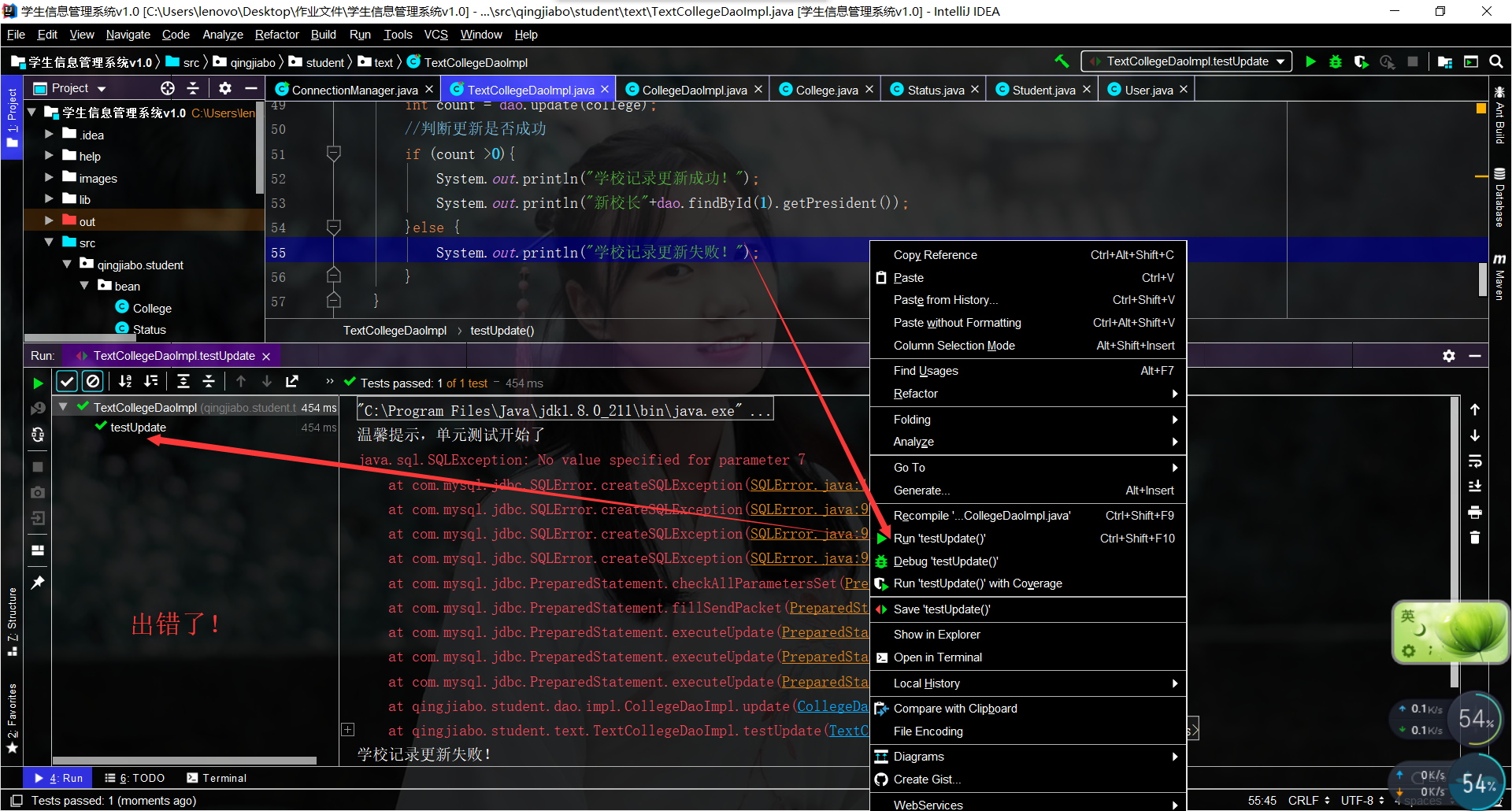
Task: Export test results icon
Action: click(x=292, y=382)
